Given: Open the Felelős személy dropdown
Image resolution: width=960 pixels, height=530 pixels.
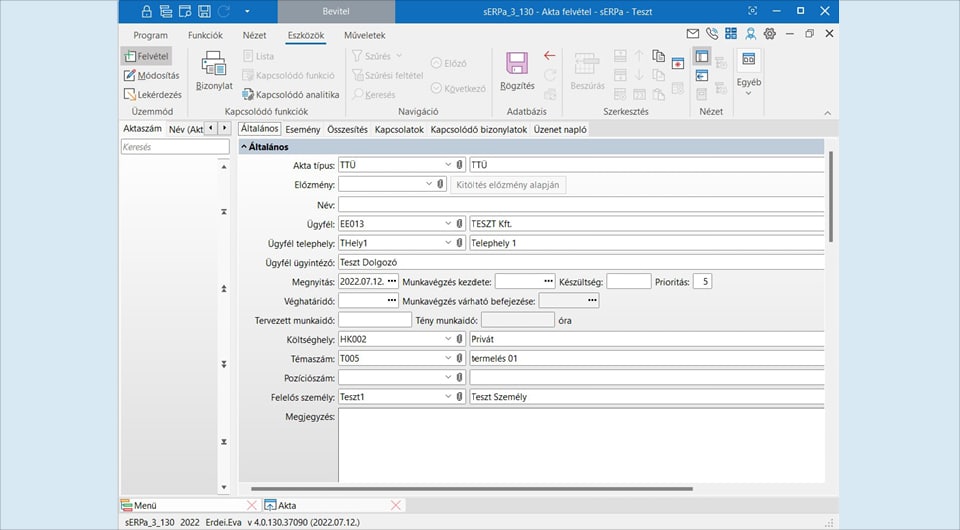Looking at the screenshot, I should tap(448, 397).
